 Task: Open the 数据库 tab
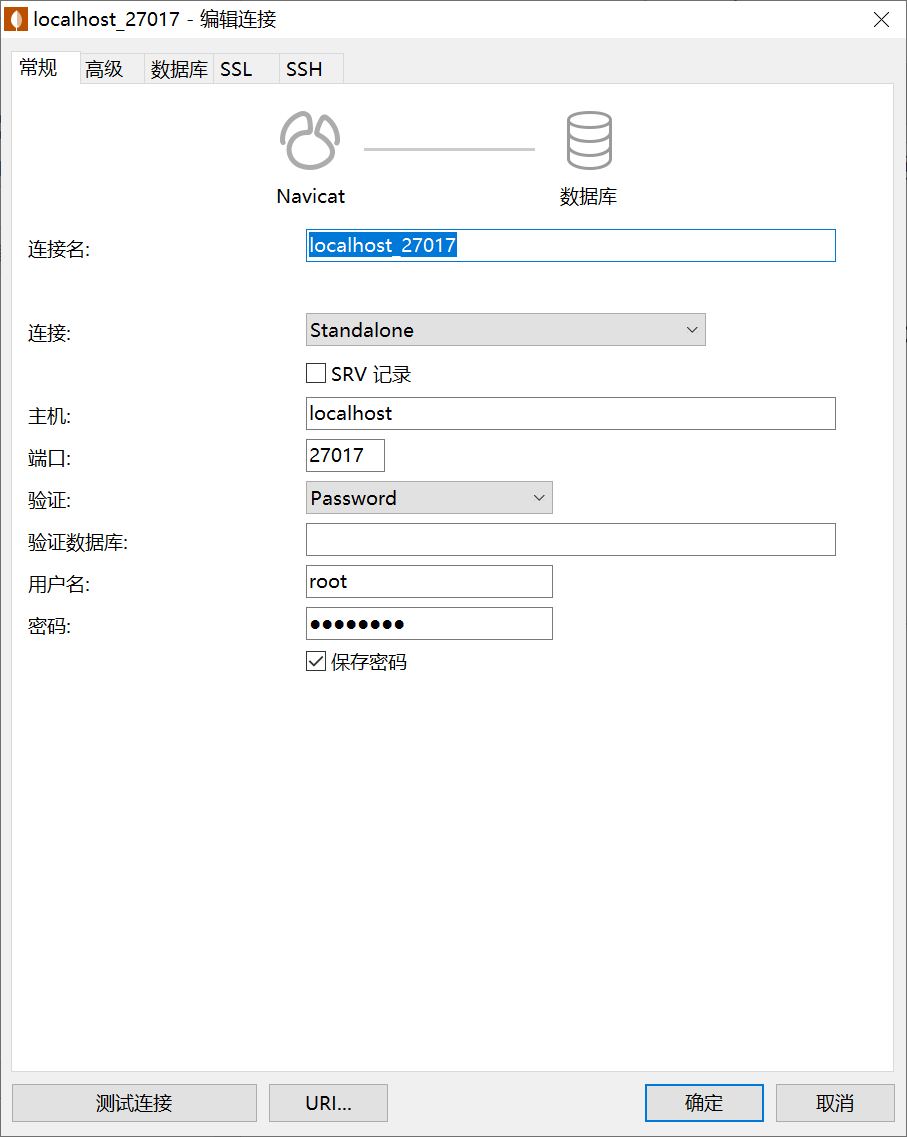point(178,68)
